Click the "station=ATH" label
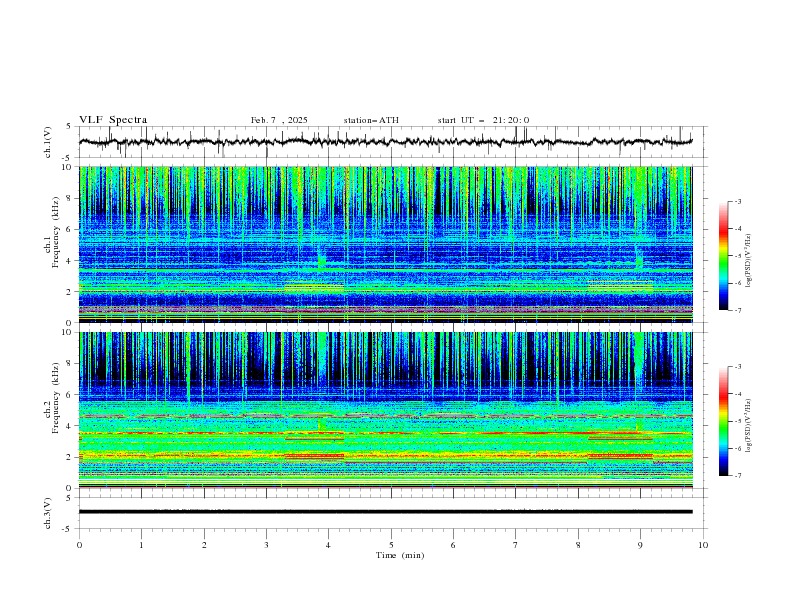The image size is (792, 612). pos(371,120)
